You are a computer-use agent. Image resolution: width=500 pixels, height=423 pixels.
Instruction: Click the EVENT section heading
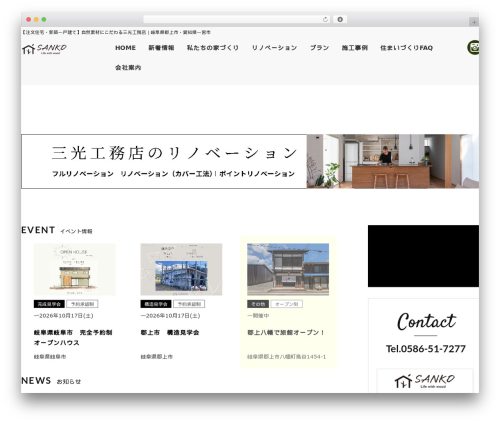(57, 230)
